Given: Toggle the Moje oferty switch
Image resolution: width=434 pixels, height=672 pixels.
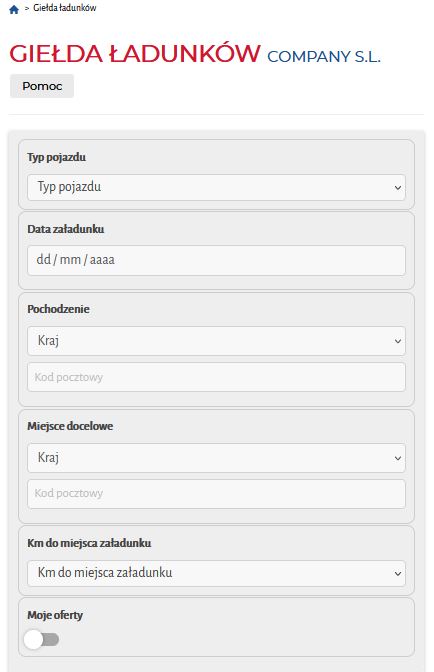Looking at the screenshot, I should click(x=42, y=640).
